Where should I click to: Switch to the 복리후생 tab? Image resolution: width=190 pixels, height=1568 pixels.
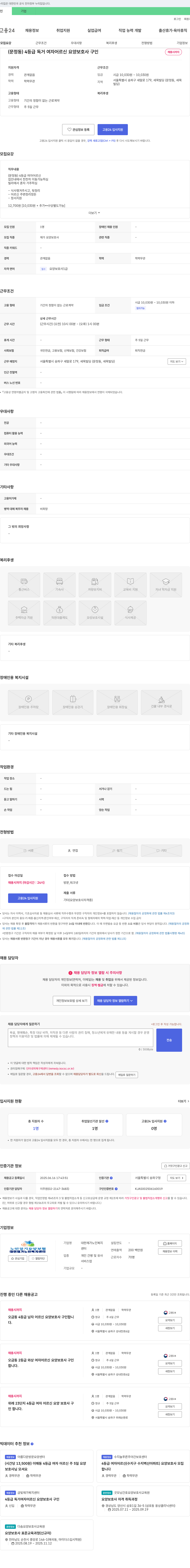111,43
